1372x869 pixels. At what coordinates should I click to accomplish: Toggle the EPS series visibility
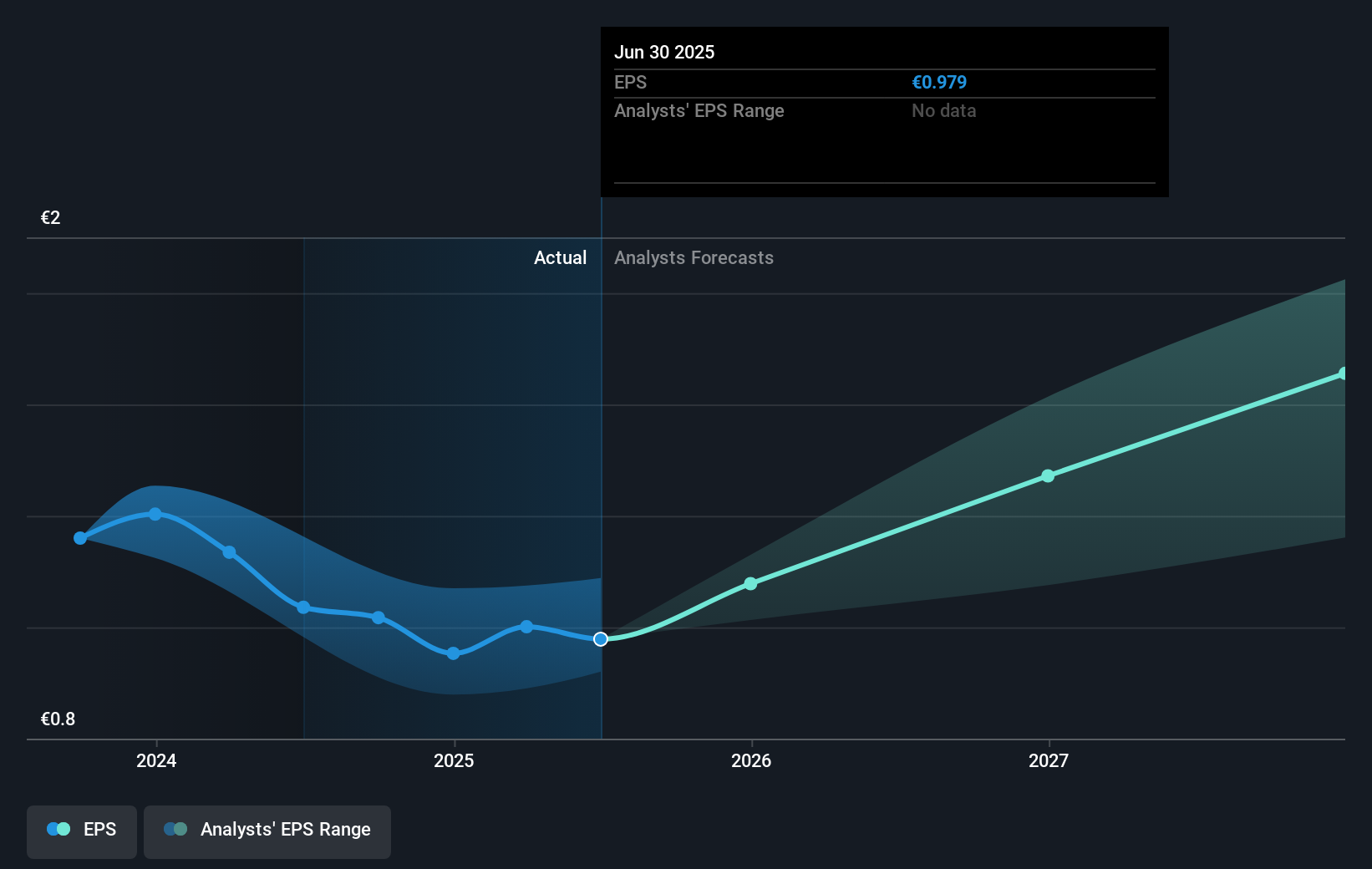(81, 831)
